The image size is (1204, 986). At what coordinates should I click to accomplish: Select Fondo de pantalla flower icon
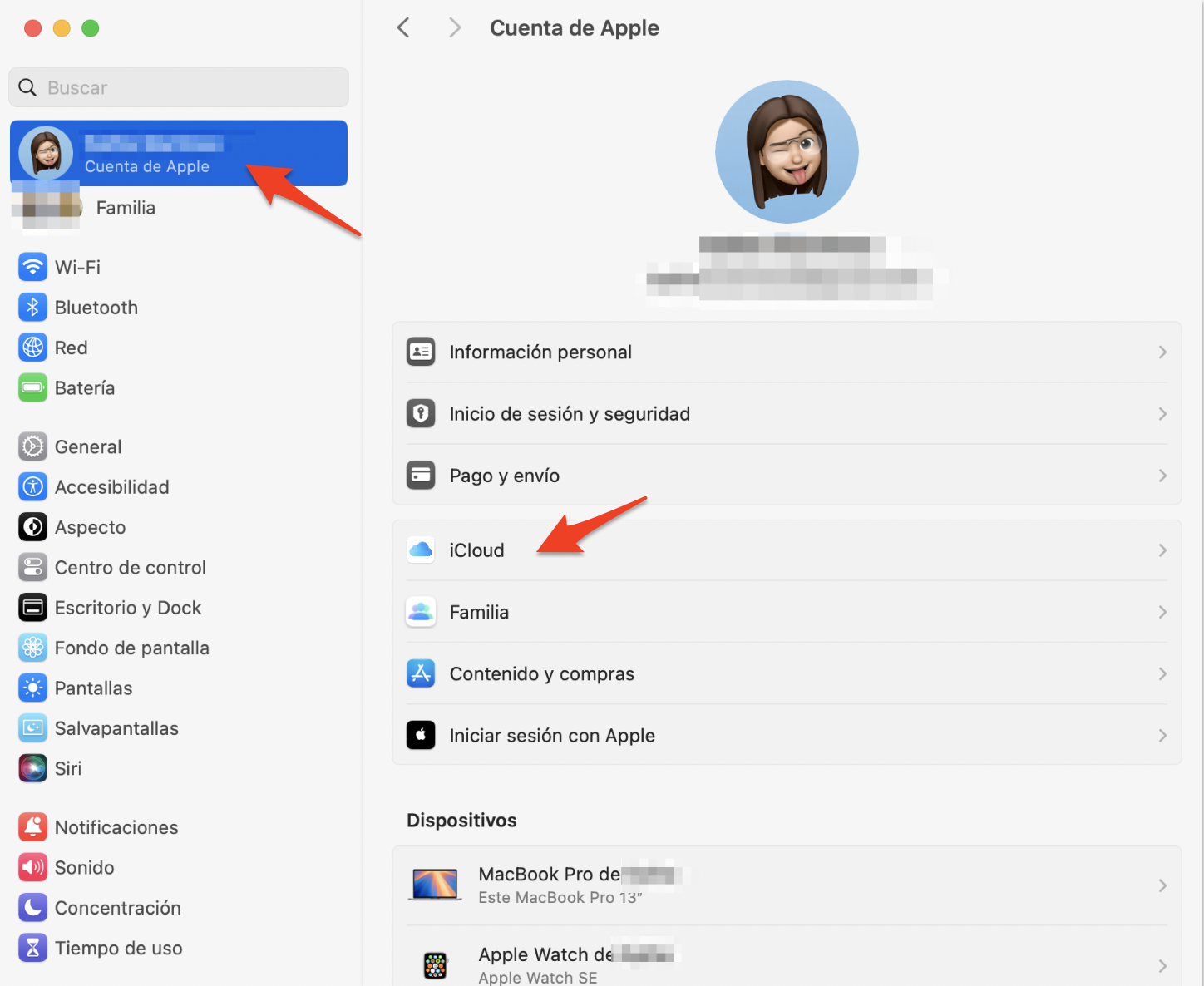point(32,648)
